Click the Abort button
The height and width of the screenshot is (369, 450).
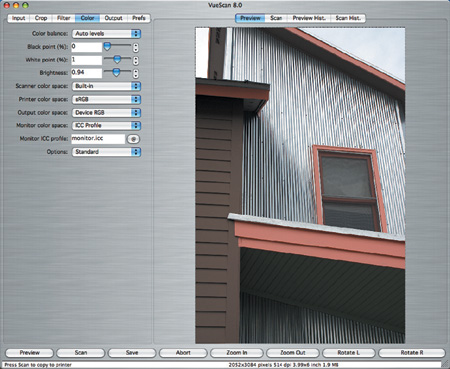click(183, 353)
